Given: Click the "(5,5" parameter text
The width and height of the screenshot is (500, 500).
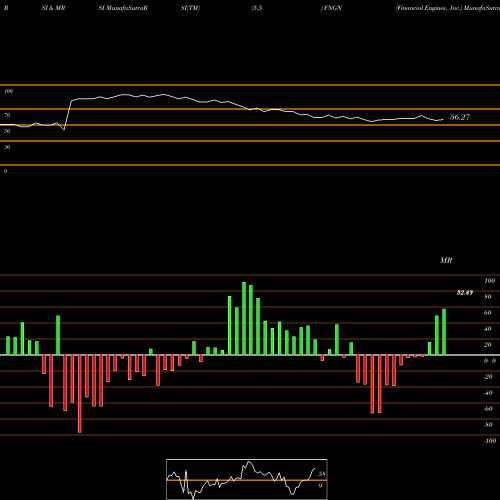Looking at the screenshot, I should (x=257, y=8).
